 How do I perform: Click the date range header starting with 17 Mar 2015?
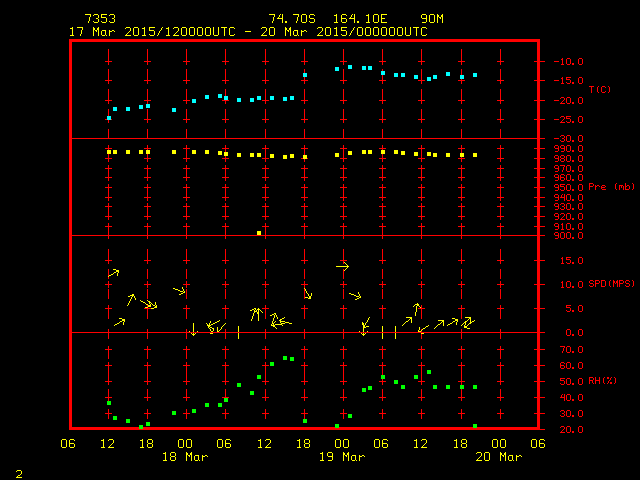[248, 31]
